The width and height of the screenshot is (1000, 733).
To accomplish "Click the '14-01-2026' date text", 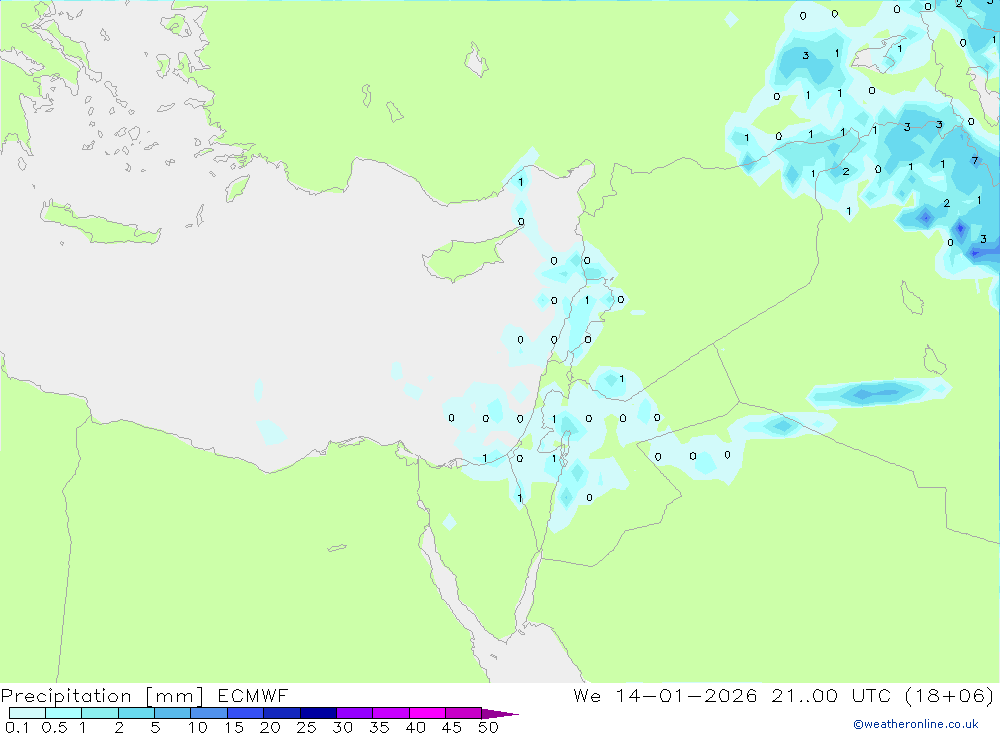I will (x=686, y=695).
